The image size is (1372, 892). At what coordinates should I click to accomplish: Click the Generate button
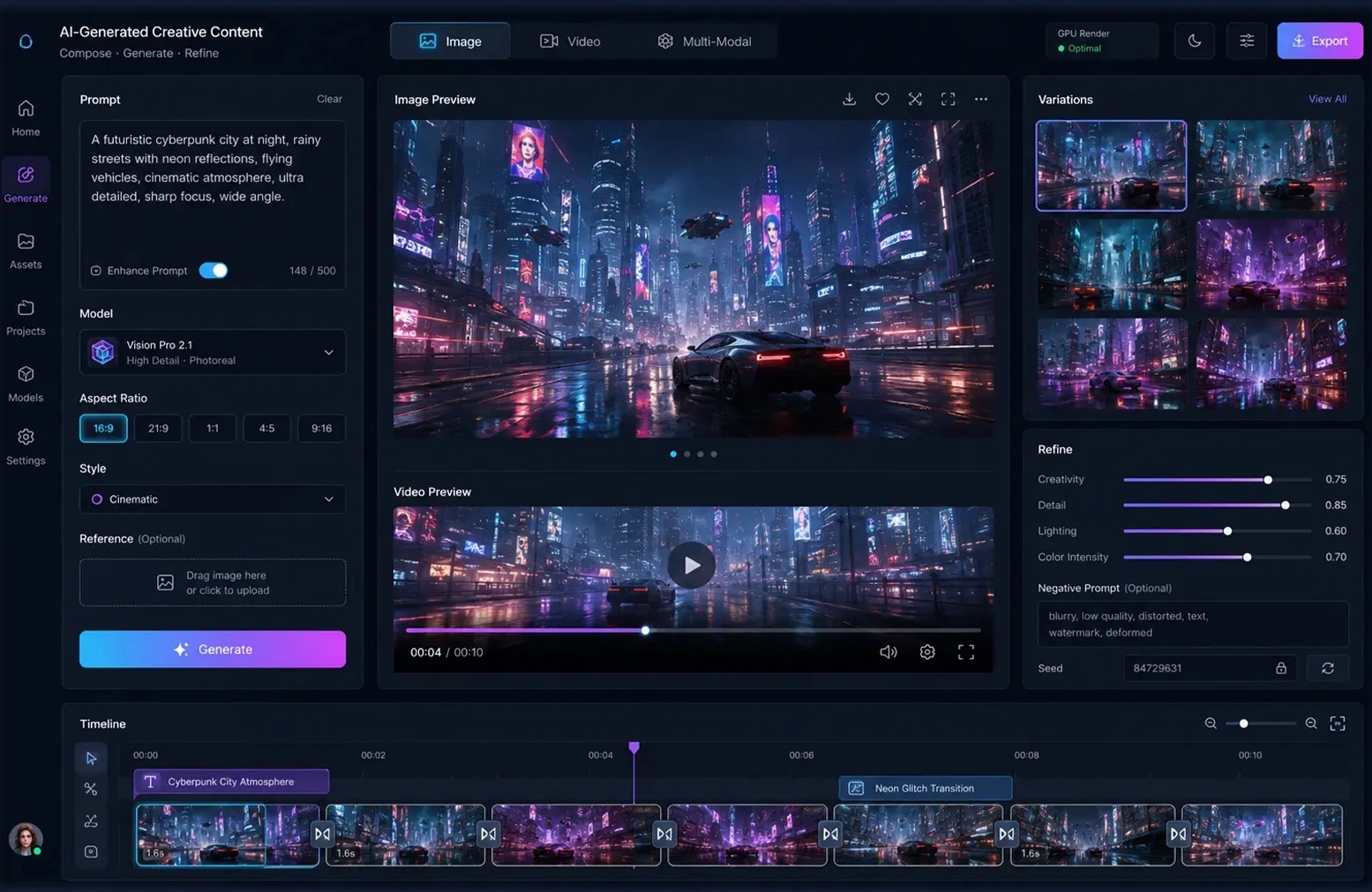213,649
